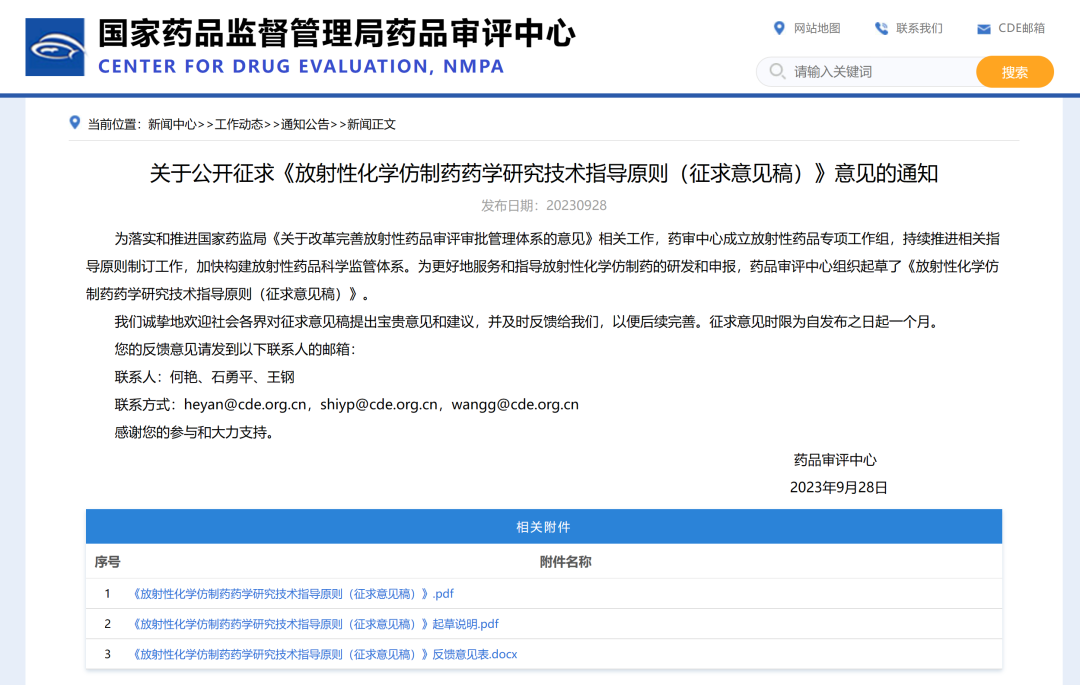Click the email wangg@cde.org.cn
This screenshot has width=1080, height=685.
515,405
